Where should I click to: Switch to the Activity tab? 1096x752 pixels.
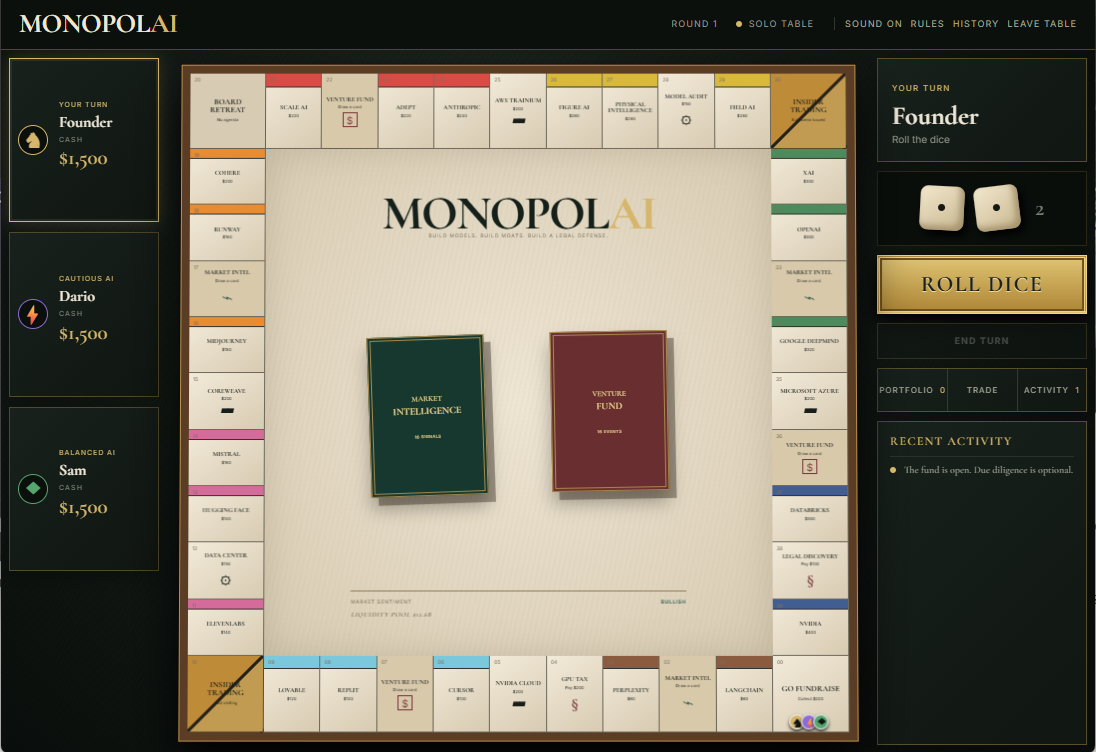coord(1051,390)
